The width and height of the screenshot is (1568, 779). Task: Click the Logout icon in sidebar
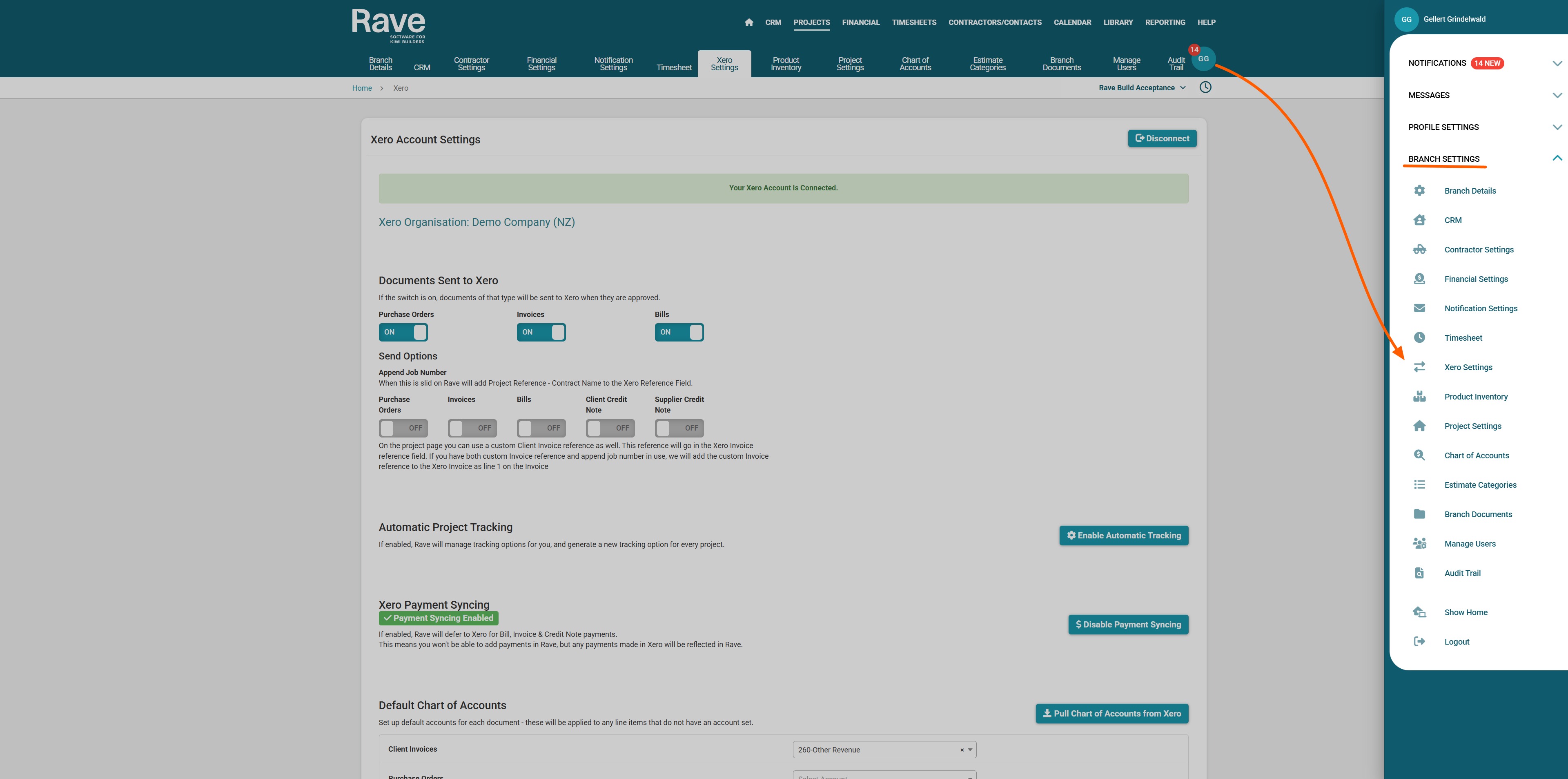click(x=1419, y=641)
